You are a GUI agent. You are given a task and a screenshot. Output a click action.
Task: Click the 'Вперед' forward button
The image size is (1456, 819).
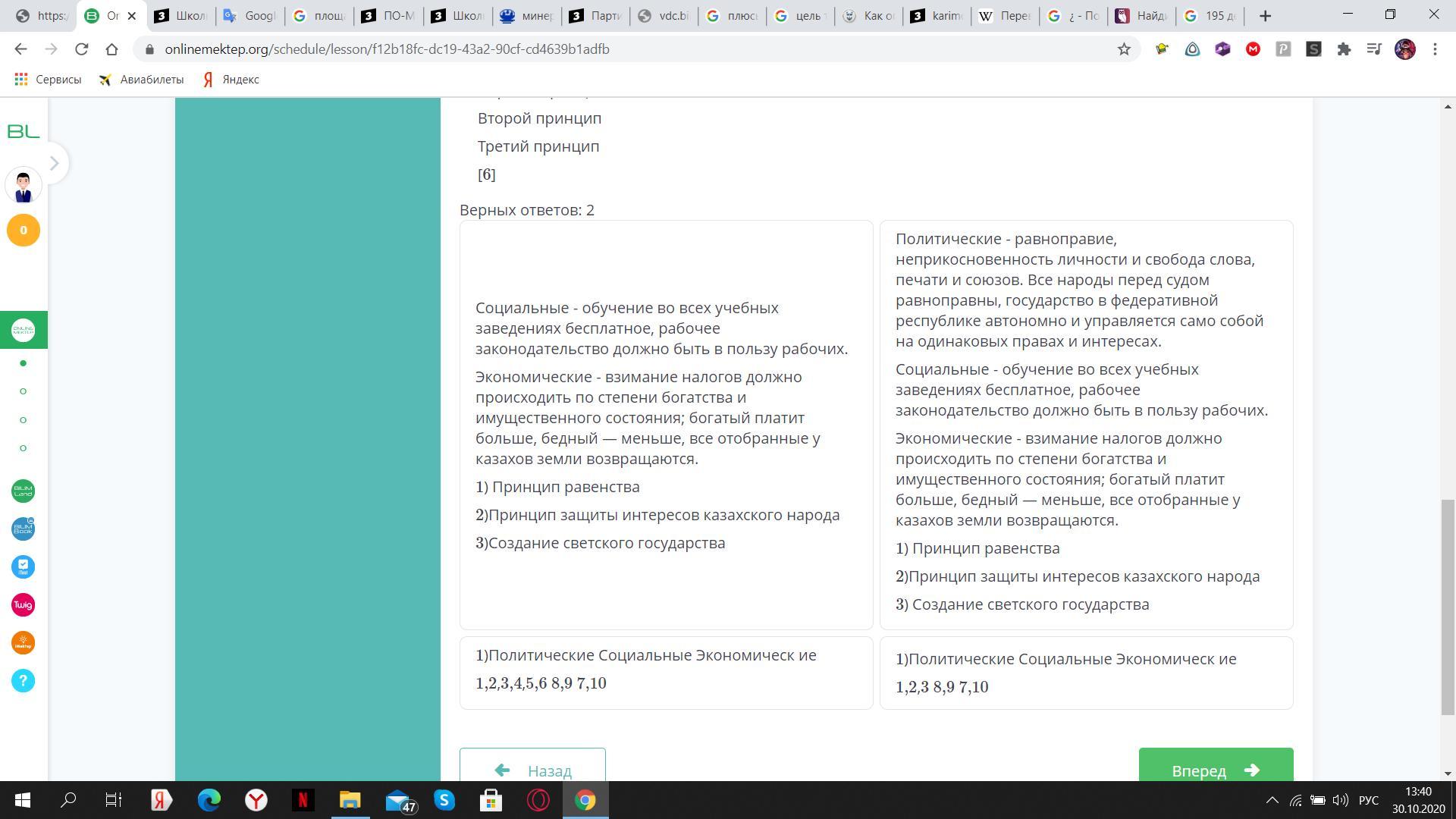pyautogui.click(x=1215, y=766)
